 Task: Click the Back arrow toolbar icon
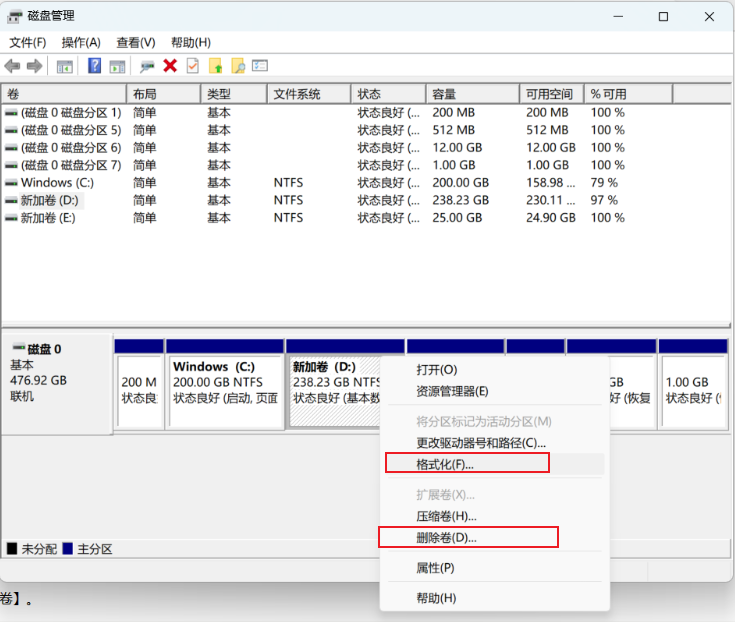click(x=12, y=66)
